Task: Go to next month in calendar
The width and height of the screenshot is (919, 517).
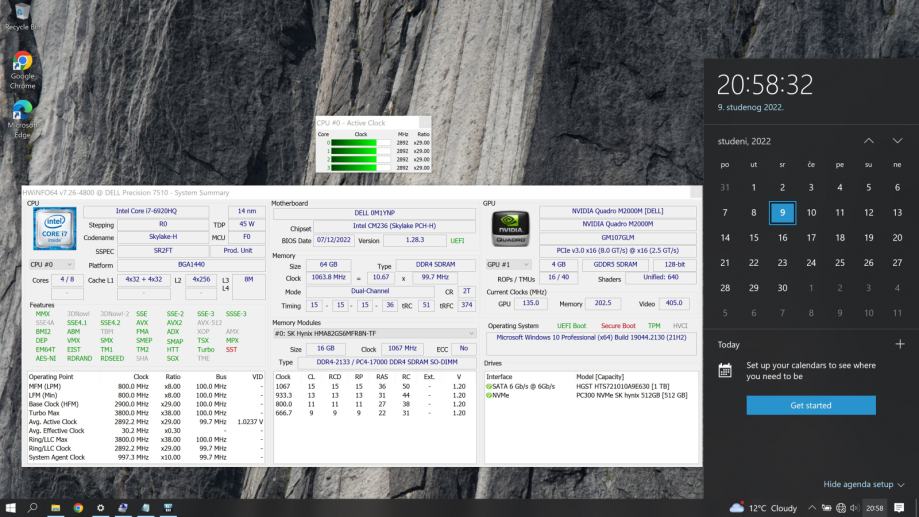Action: tap(897, 141)
